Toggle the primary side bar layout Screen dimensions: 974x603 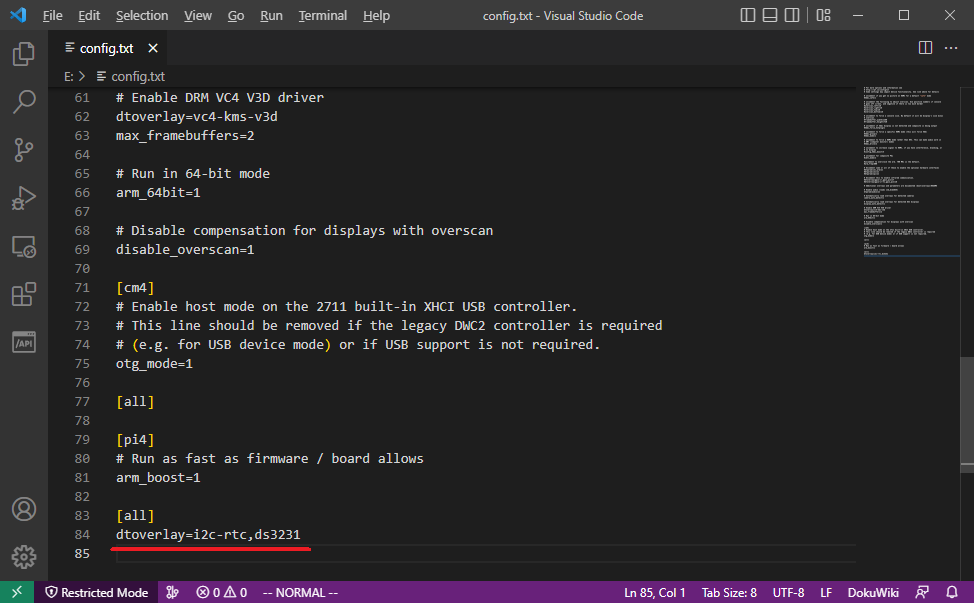pyautogui.click(x=748, y=16)
